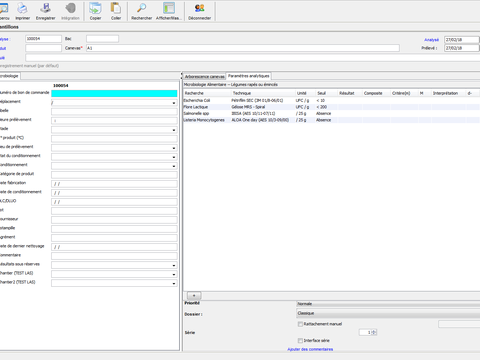
Task: Click the Afficher/Masquer panel icon
Action: tap(169, 8)
